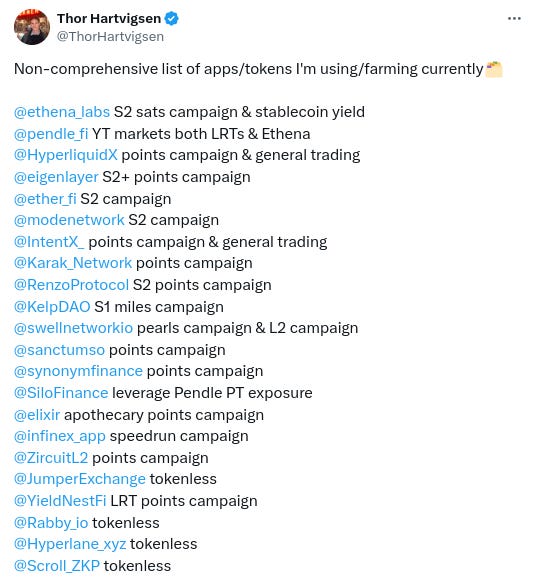Go to the @modenetwork mention
This screenshot has width=535, height=581.
tap(69, 220)
